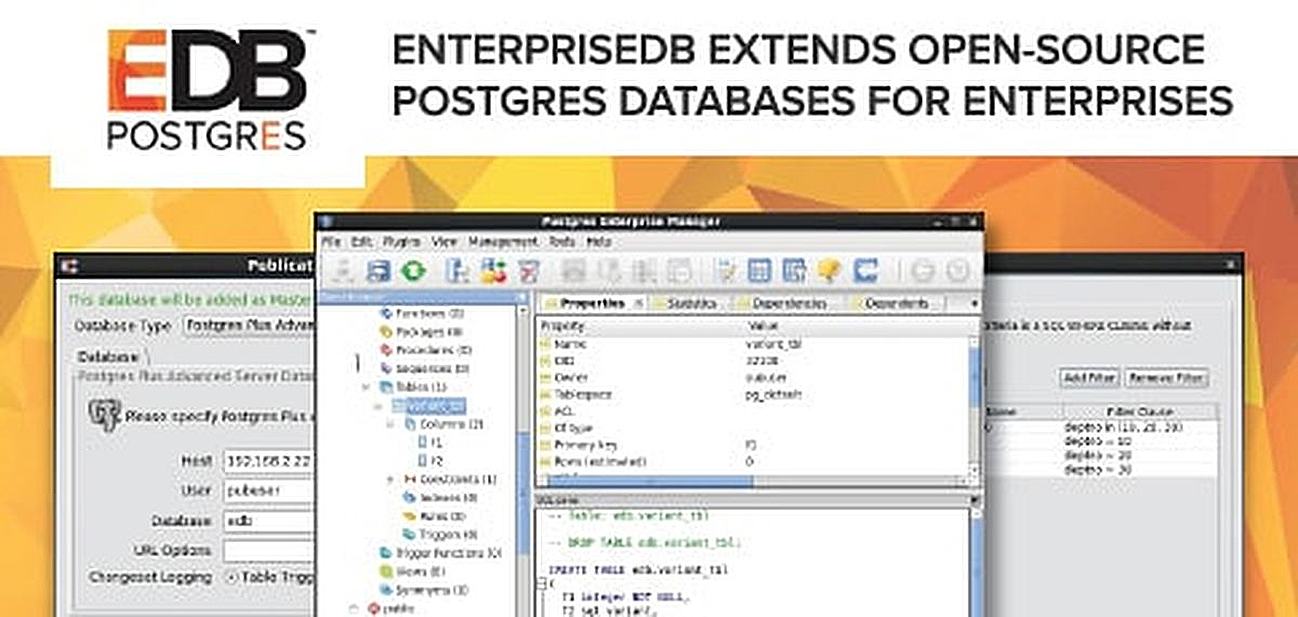1298x617 pixels.
Task: Switch to the Properties tab
Action: 591,303
